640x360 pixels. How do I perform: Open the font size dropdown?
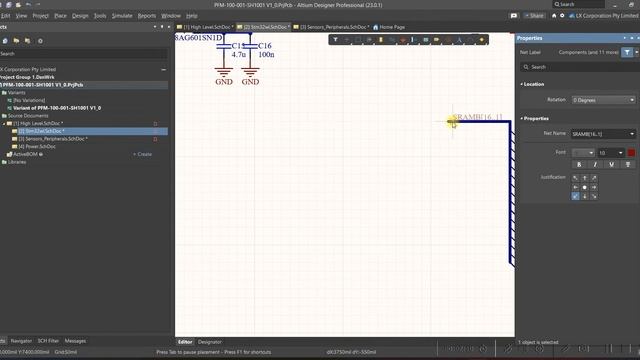(620, 153)
